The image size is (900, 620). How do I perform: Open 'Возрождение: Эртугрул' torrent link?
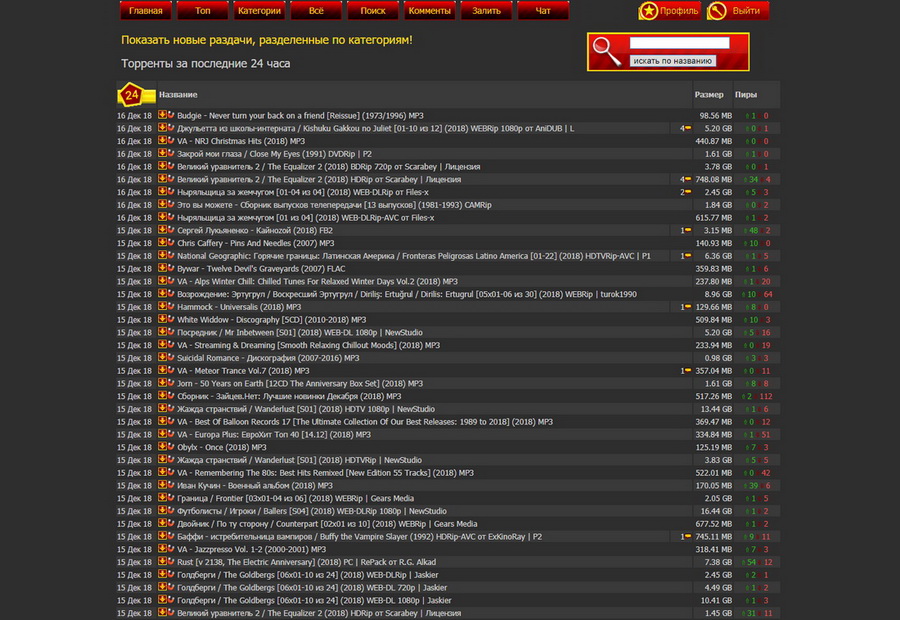407,294
